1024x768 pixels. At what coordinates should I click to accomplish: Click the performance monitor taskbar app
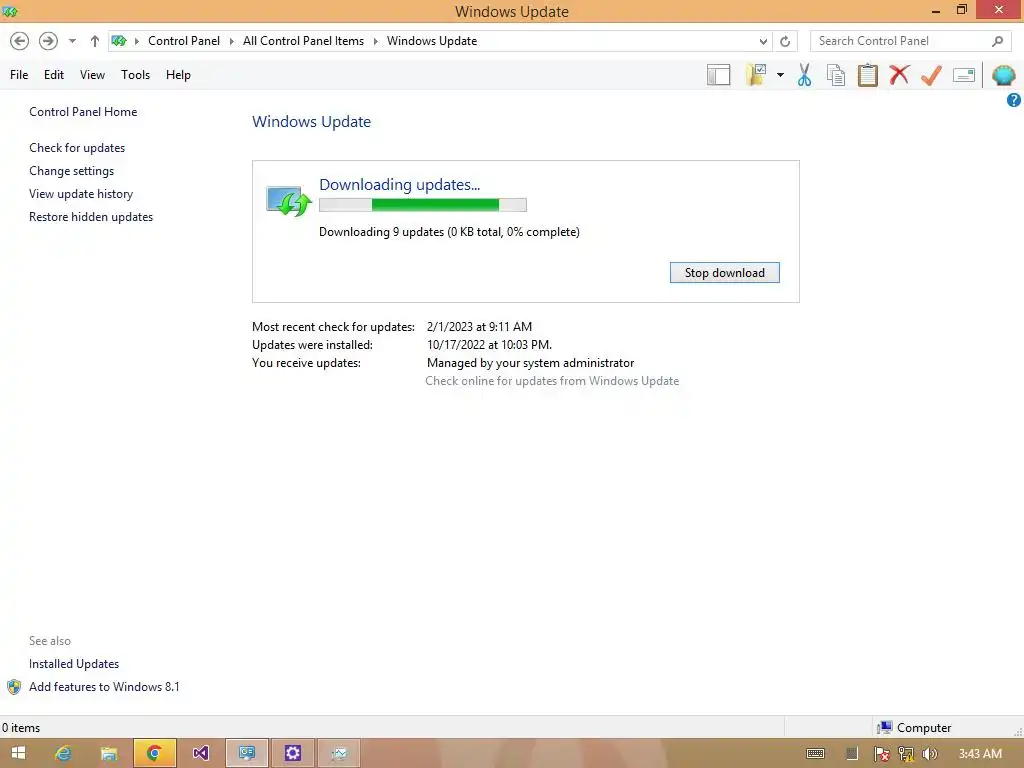pyautogui.click(x=339, y=753)
